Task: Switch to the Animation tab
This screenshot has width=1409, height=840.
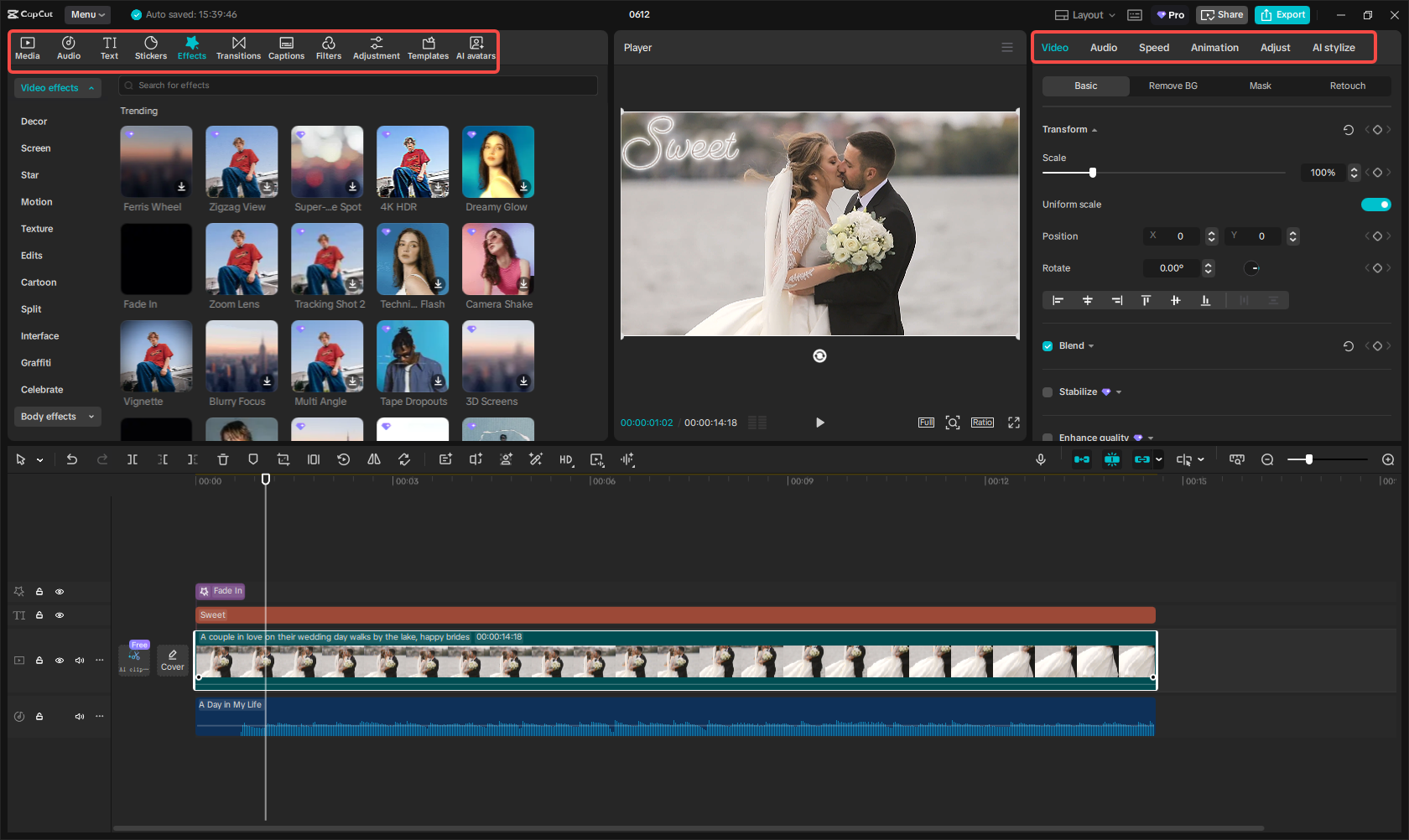Action: point(1214,48)
